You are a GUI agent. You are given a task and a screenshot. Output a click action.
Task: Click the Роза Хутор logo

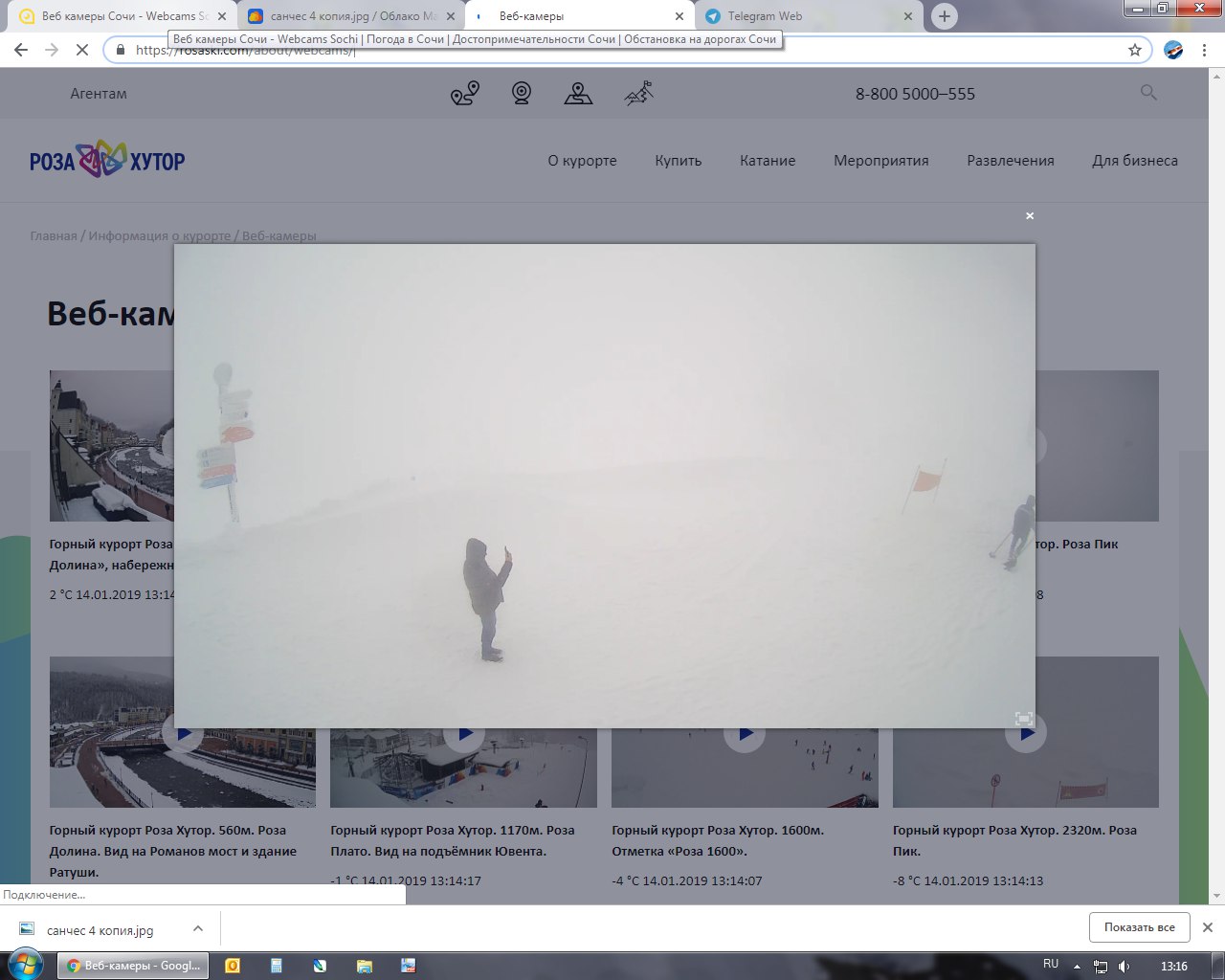[107, 159]
